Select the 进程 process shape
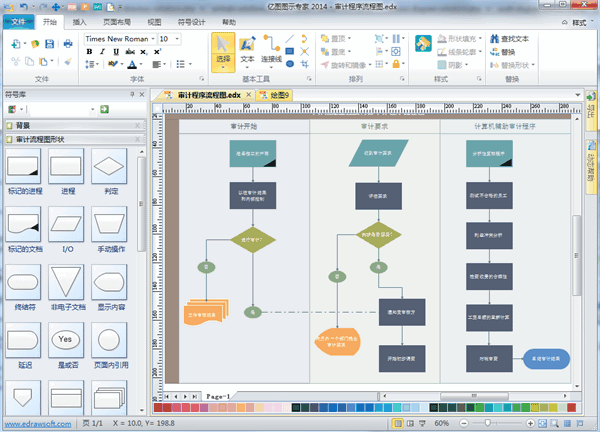This screenshot has width=600, height=432. [x=66, y=166]
